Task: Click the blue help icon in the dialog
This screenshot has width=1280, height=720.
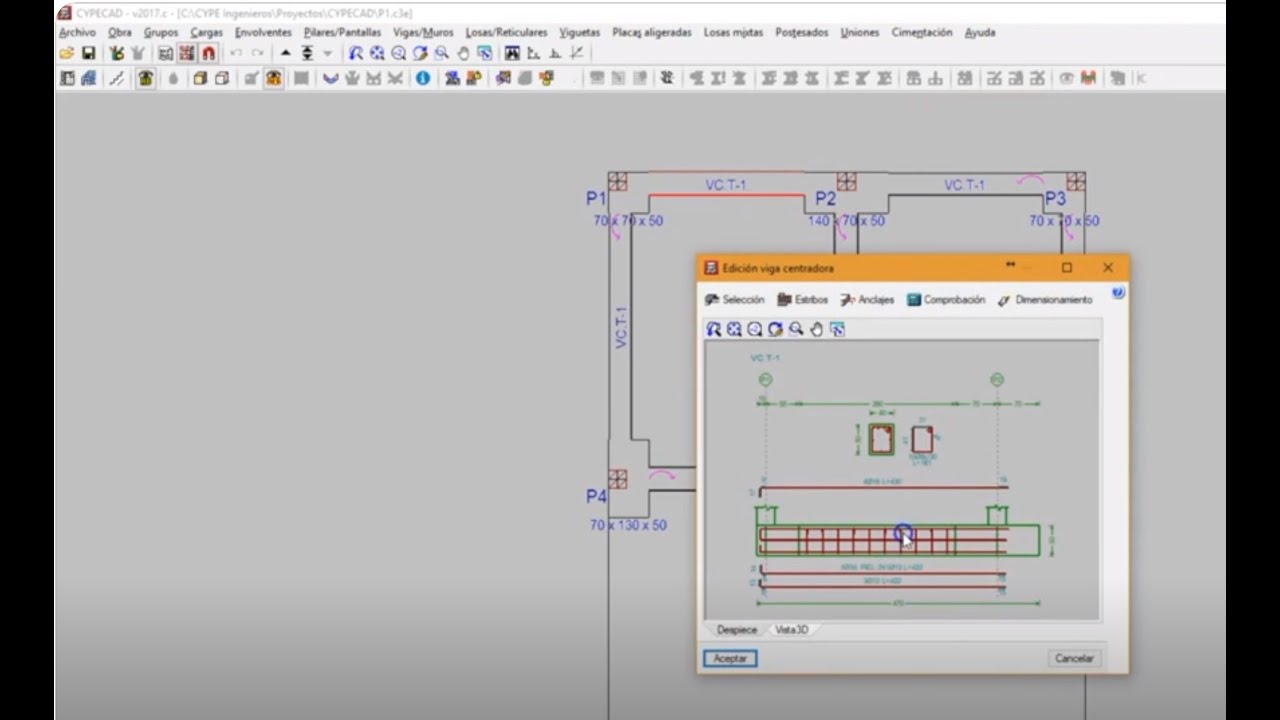Action: pyautogui.click(x=1118, y=293)
